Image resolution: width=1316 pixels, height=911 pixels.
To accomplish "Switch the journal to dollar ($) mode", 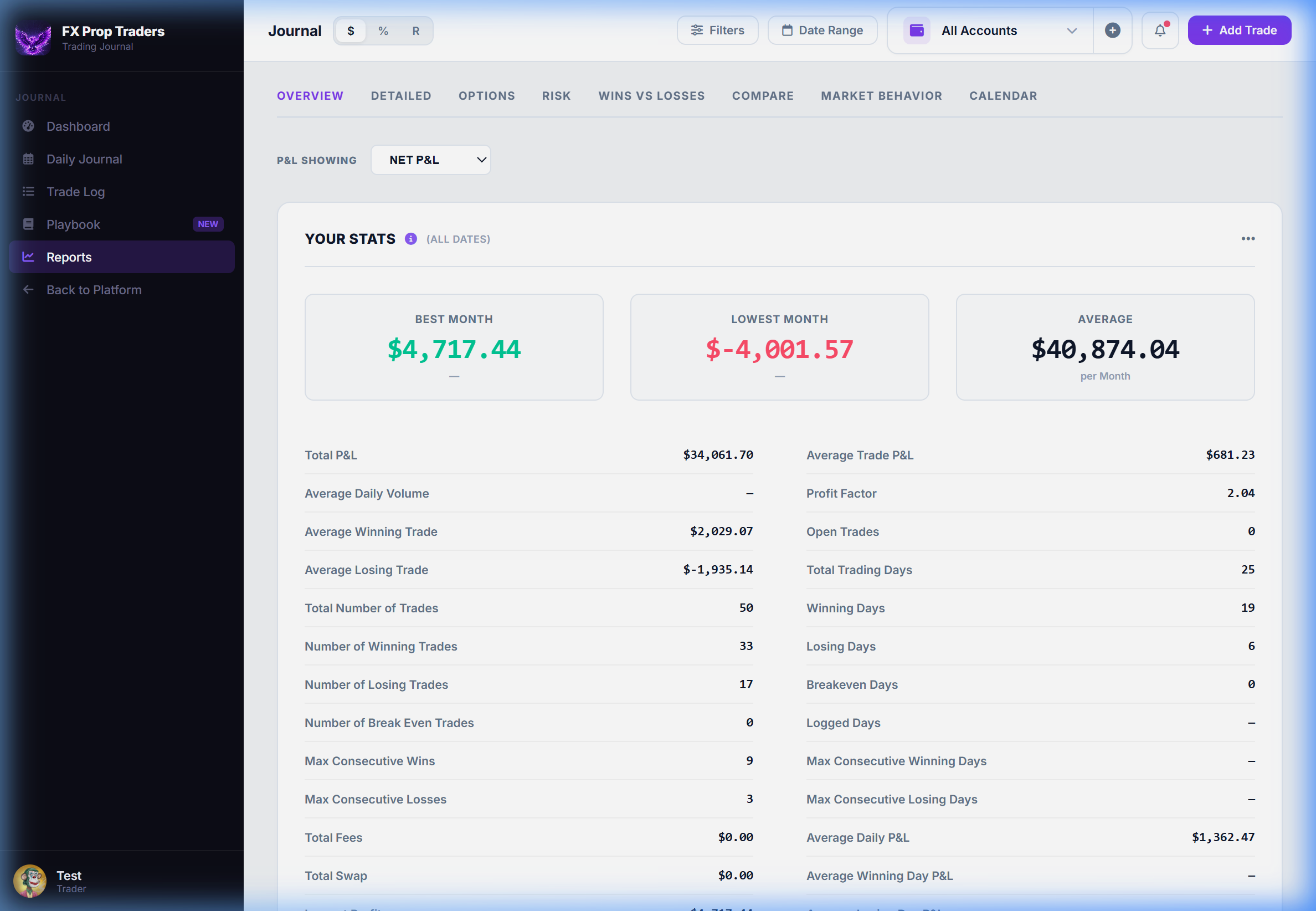I will (x=351, y=31).
